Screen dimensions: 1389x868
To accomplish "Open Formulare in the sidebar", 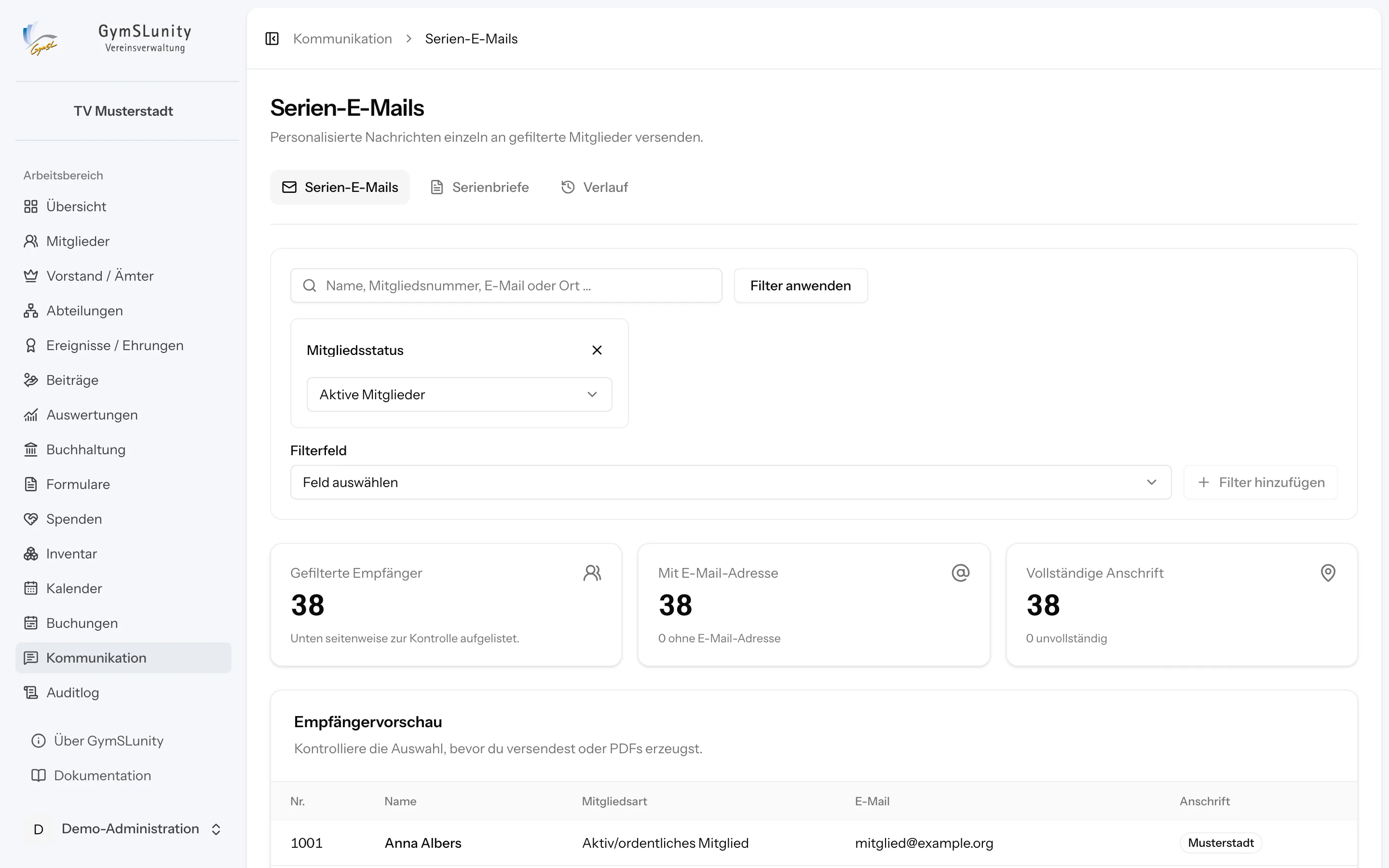I will tap(123, 485).
